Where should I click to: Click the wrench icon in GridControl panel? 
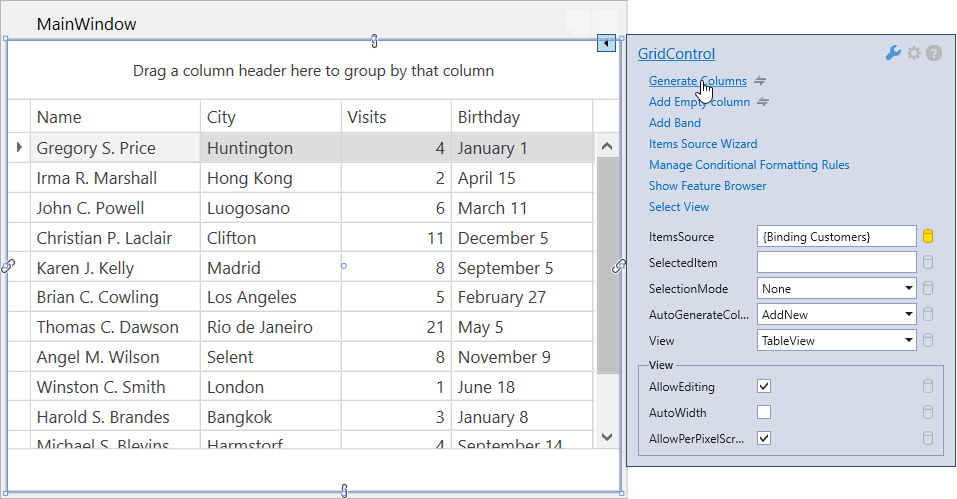[x=894, y=53]
